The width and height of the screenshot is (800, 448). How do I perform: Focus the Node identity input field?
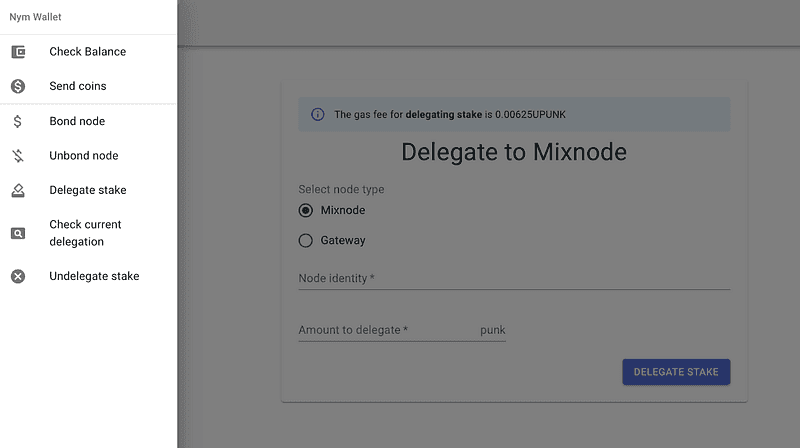click(514, 278)
